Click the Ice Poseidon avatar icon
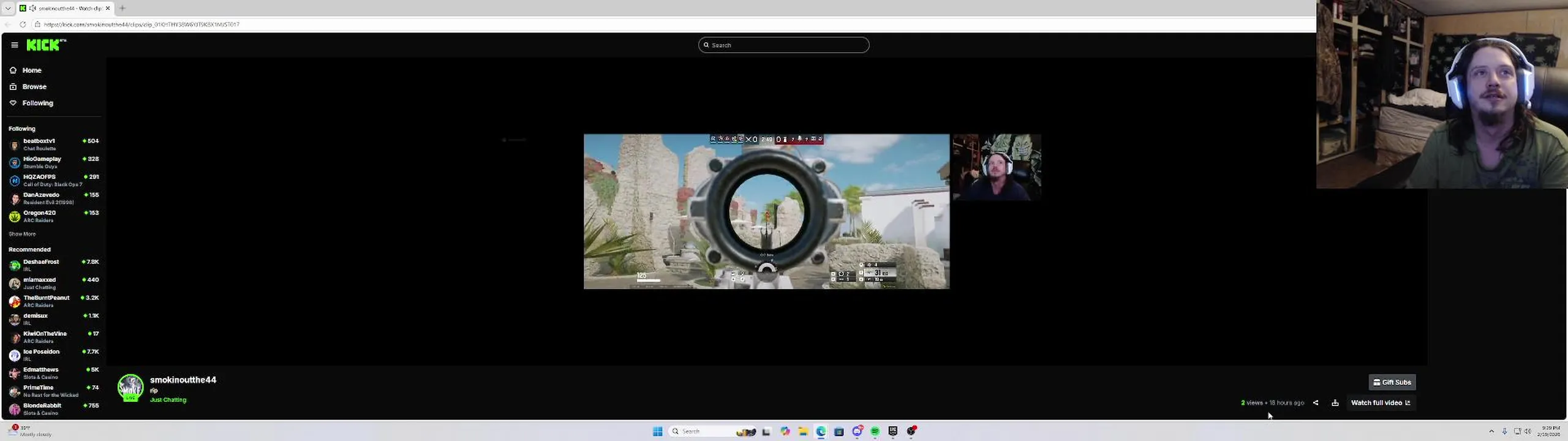The width and height of the screenshot is (1568, 441). click(15, 355)
